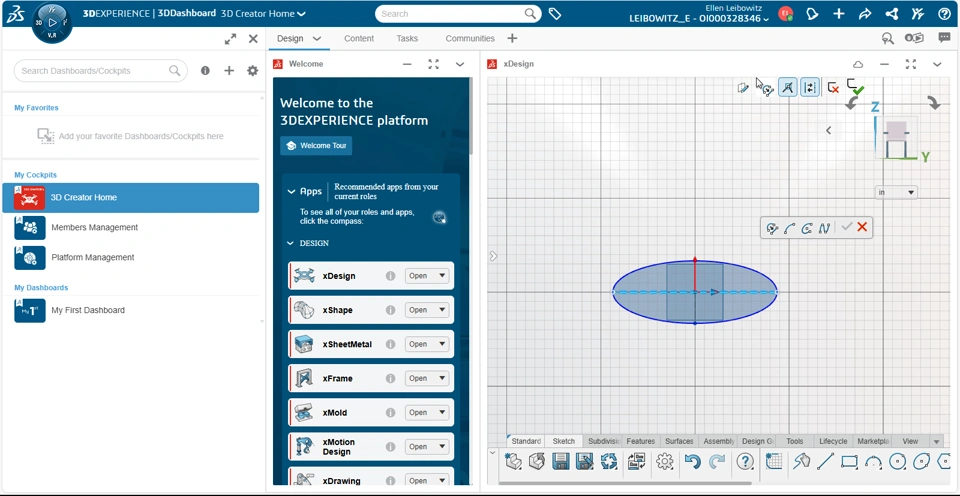Switch to the Tasks tab
Screen dimensions: 960x496
coord(407,38)
